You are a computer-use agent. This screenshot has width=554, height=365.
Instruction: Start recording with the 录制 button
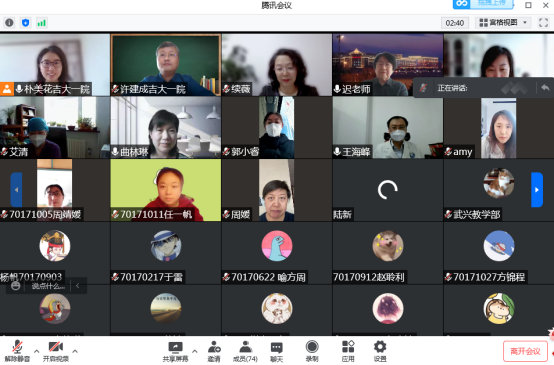coord(312,352)
